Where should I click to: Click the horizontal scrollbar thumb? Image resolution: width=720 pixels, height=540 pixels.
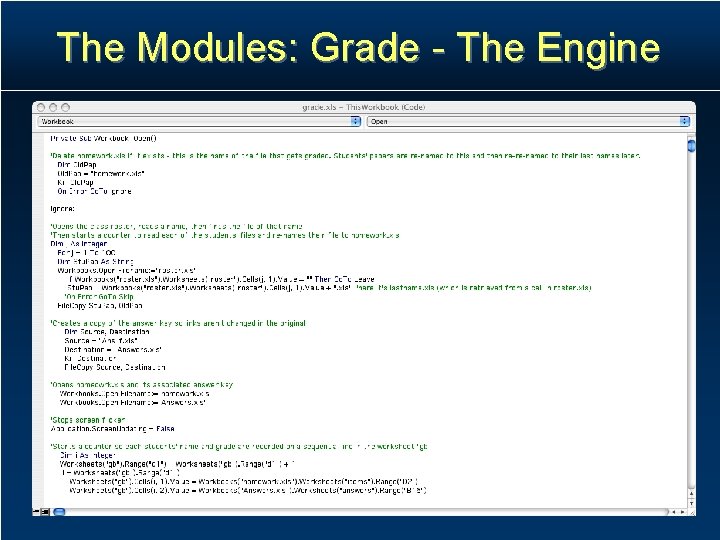59,512
